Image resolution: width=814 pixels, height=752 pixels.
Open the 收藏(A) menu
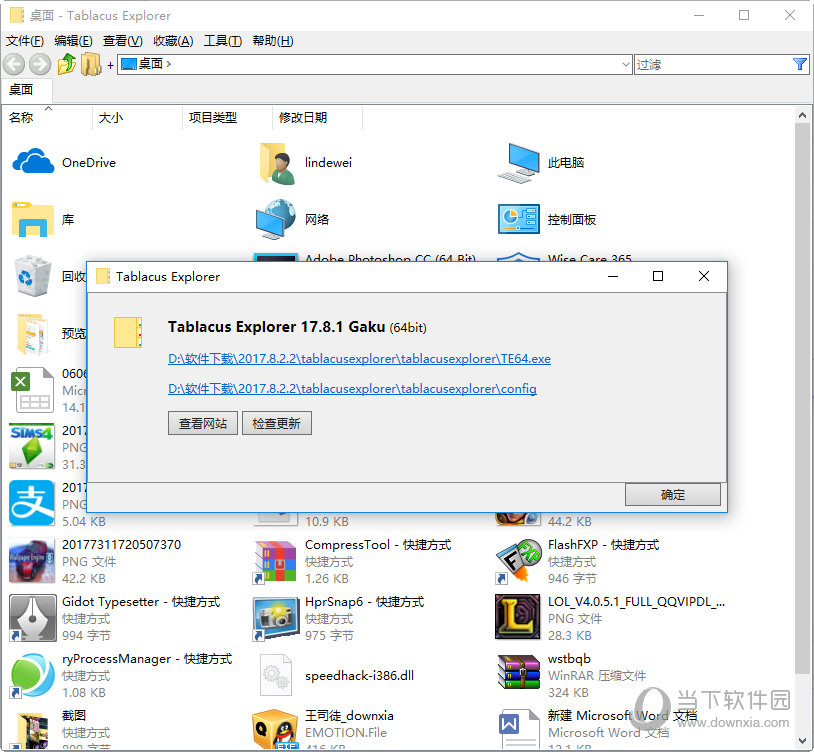point(173,41)
